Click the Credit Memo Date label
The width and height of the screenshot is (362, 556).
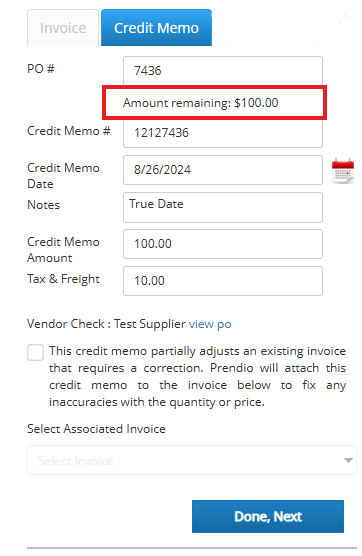point(63,176)
